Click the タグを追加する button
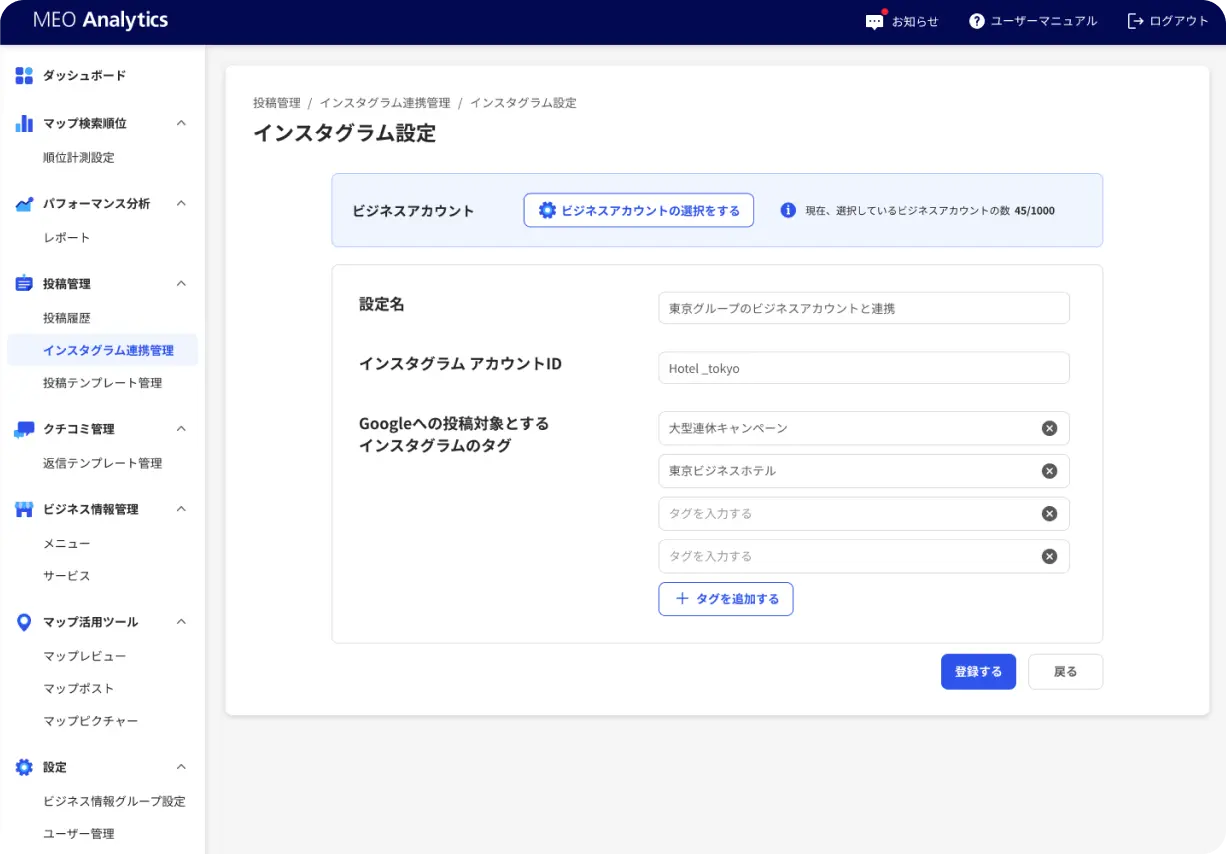Screen dimensions: 1226x854 [726, 598]
